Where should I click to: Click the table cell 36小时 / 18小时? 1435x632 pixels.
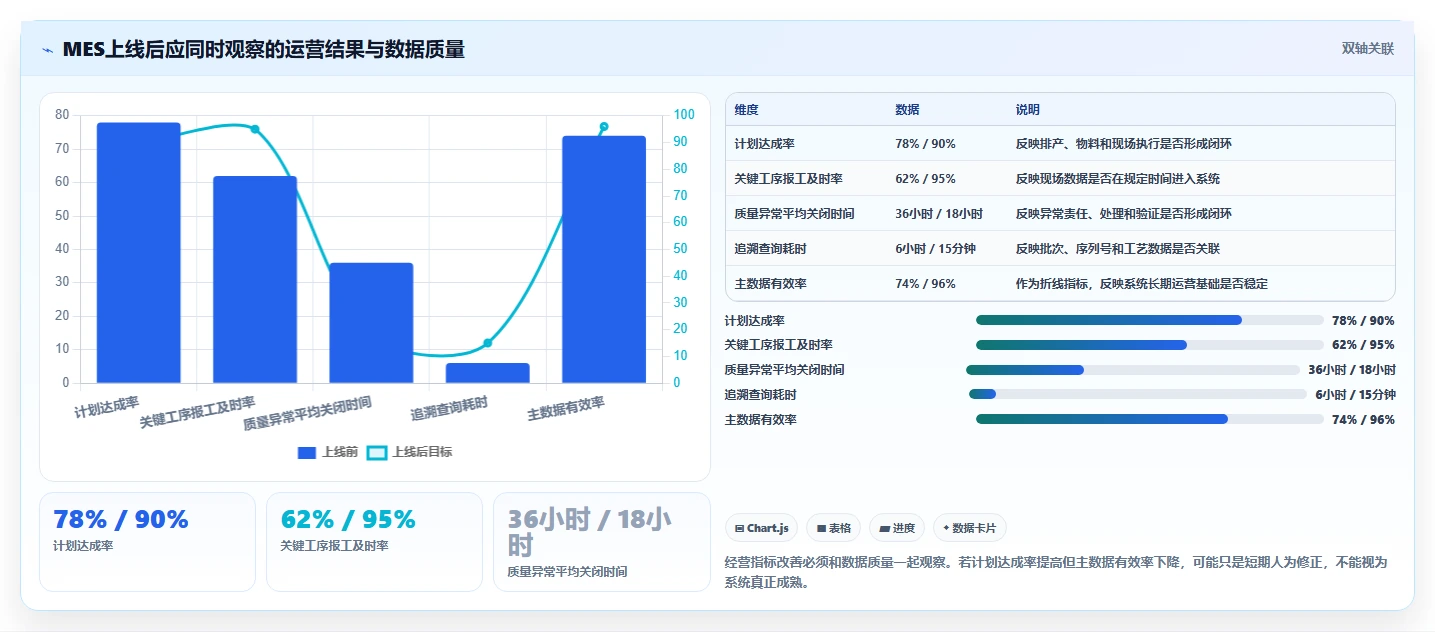pyautogui.click(x=939, y=214)
